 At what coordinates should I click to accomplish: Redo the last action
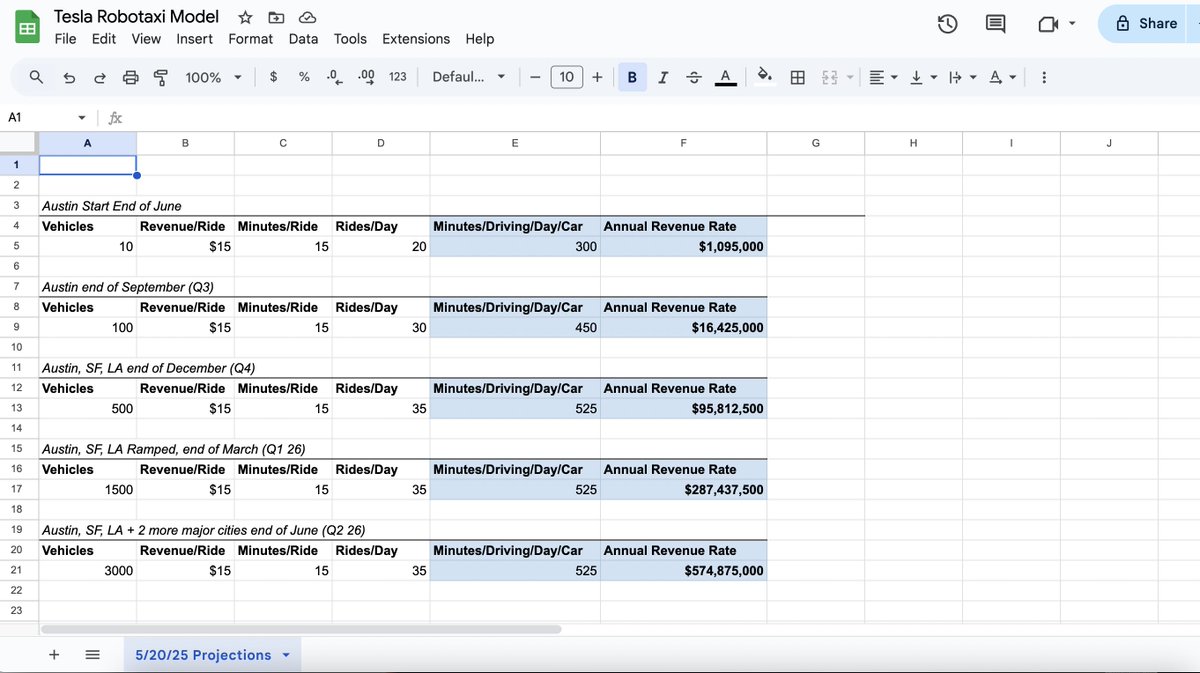point(100,77)
